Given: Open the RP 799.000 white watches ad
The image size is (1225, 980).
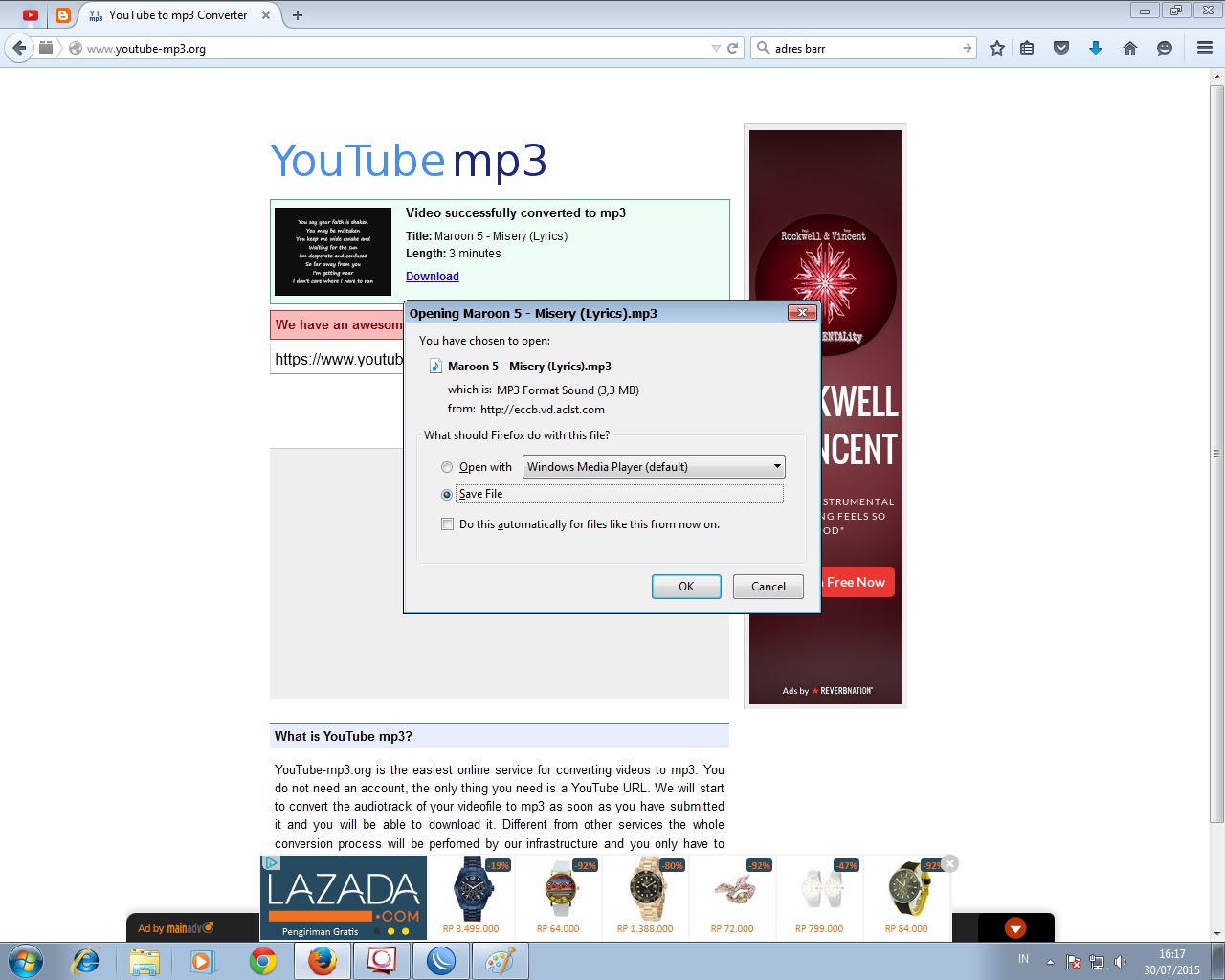Looking at the screenshot, I should (x=819, y=897).
